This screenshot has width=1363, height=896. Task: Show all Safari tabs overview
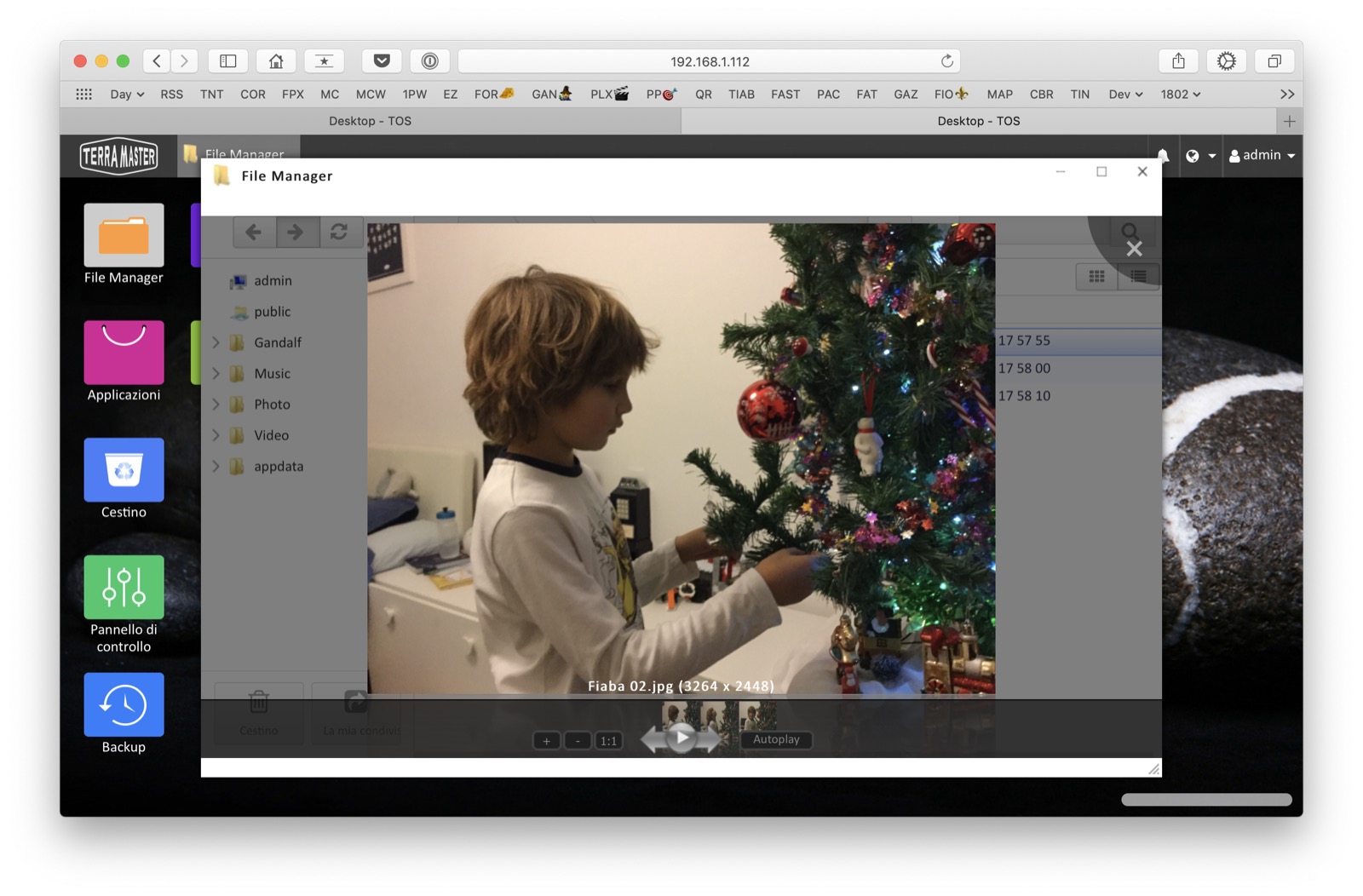pos(1274,60)
